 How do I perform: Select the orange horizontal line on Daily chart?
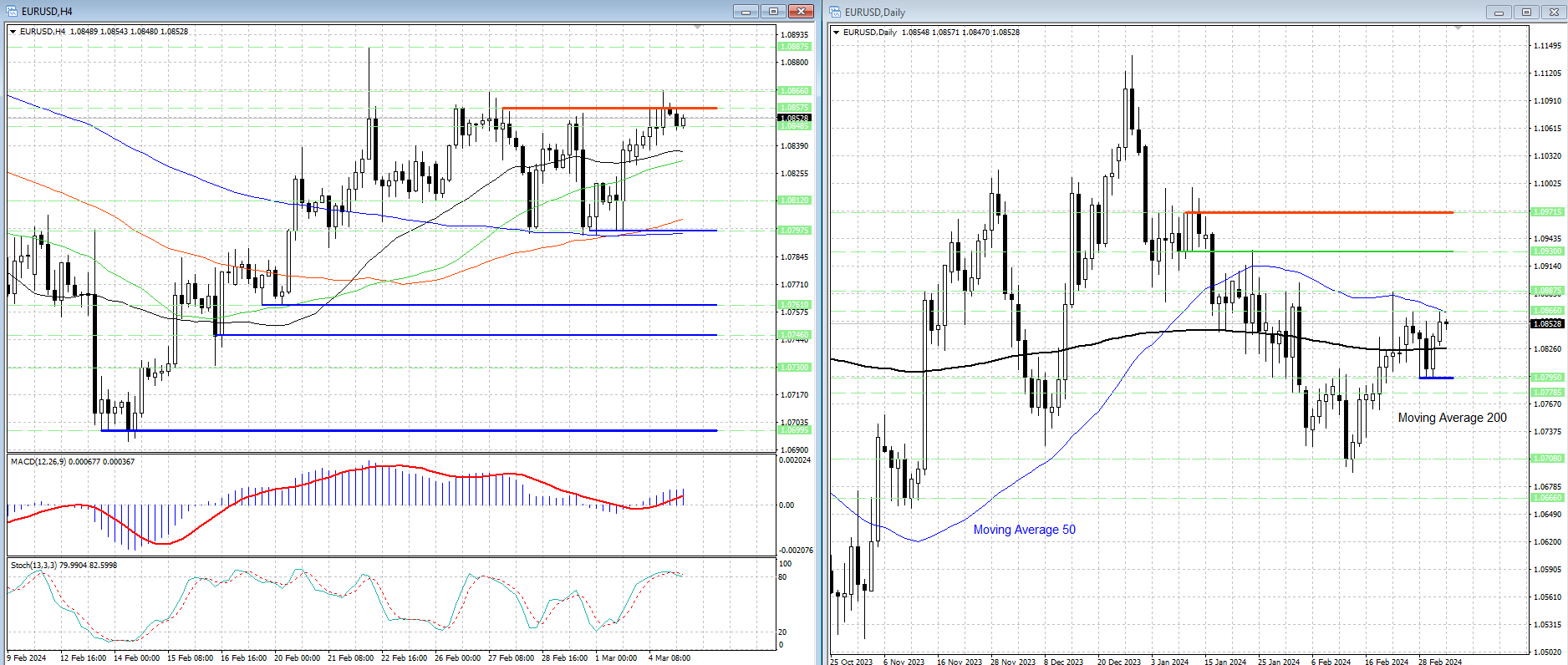[1319, 212]
